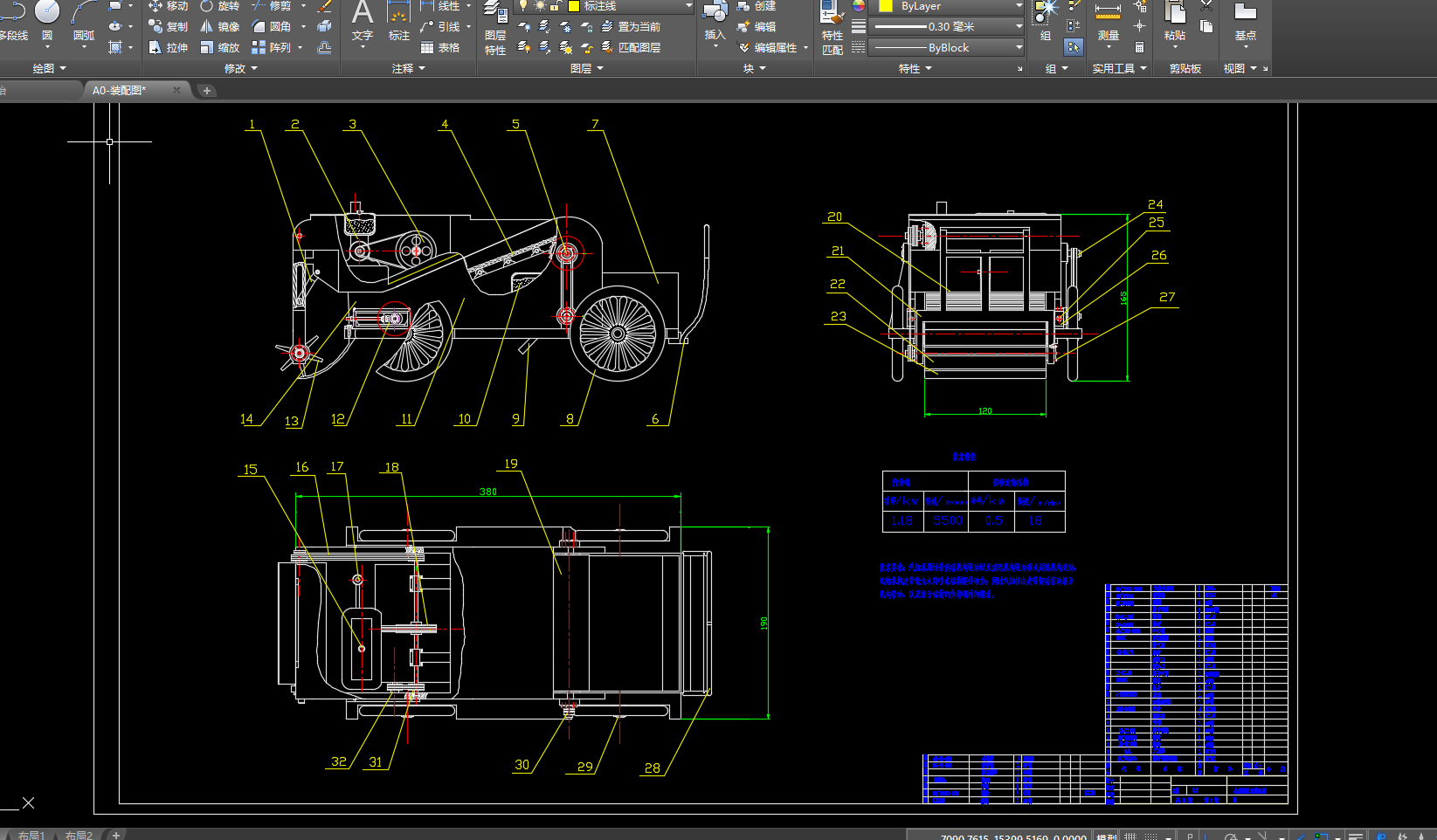The image size is (1437, 840).
Task: Click the Measure (测量) tool
Action: 1108,22
